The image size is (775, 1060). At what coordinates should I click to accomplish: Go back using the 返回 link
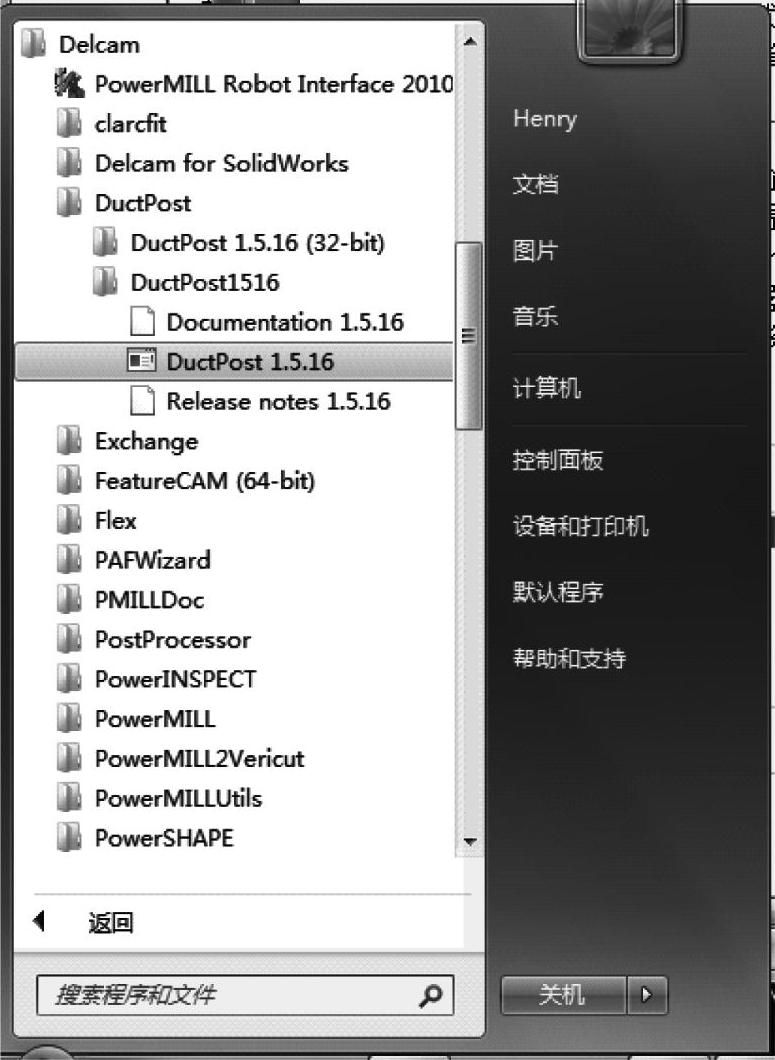point(110,922)
